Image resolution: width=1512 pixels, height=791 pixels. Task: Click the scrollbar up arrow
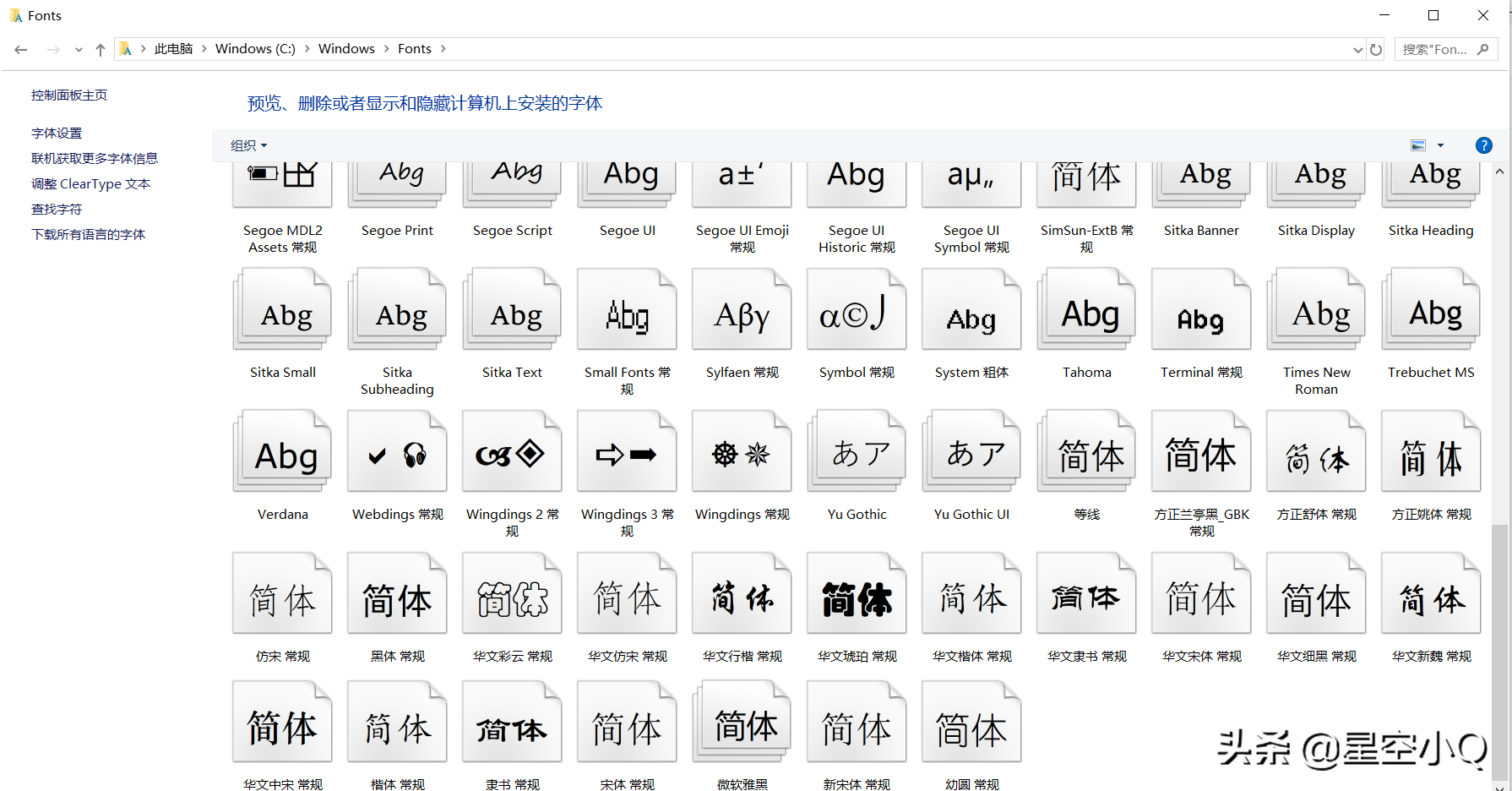(1499, 172)
